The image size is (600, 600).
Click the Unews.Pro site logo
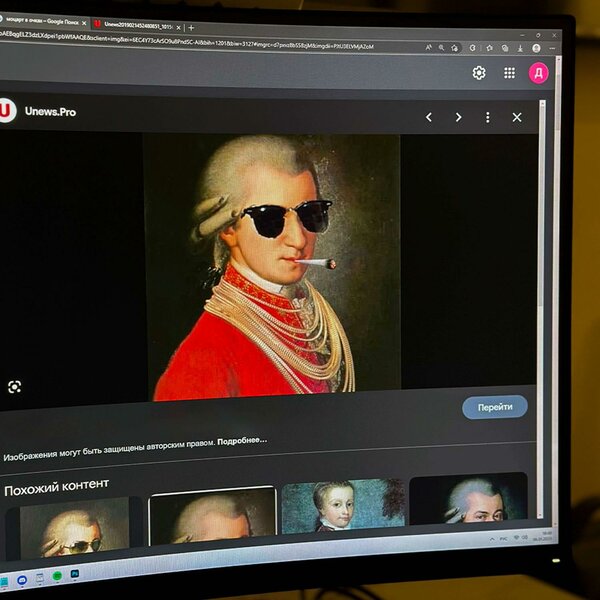pos(8,110)
